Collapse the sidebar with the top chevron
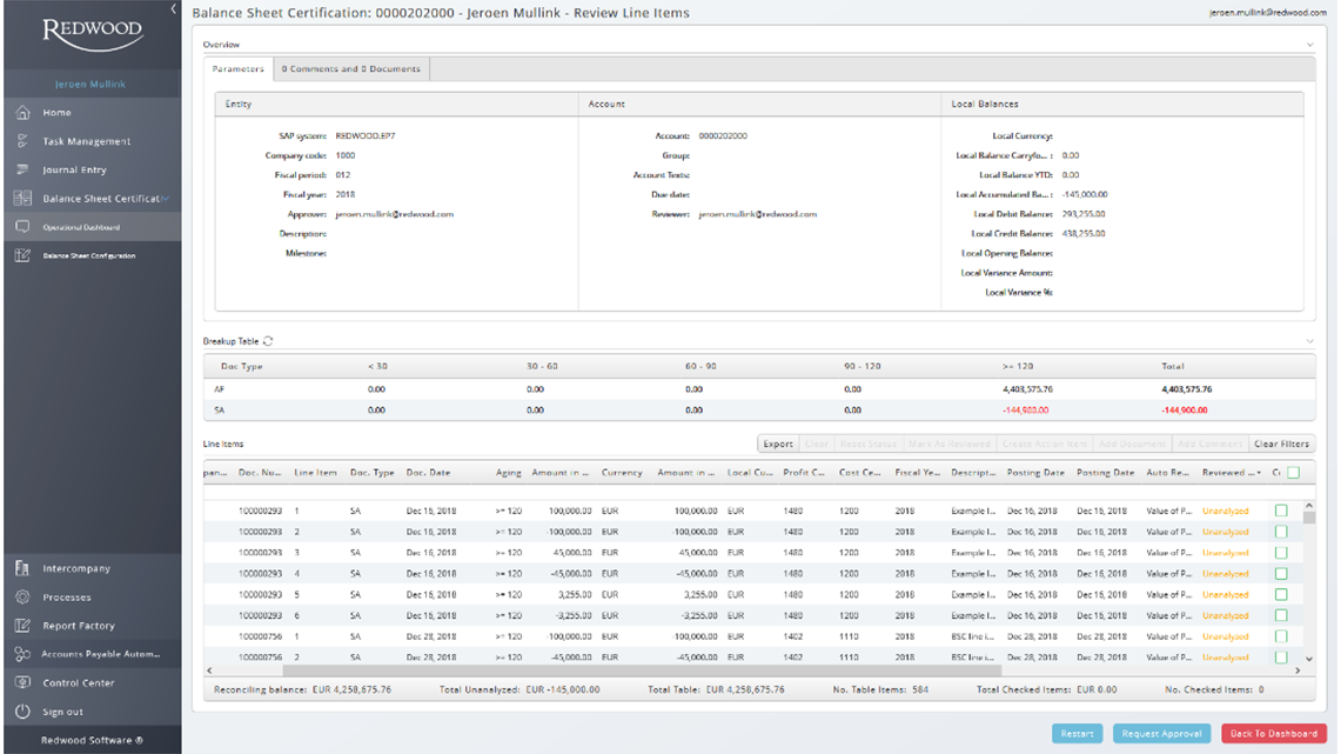The height and width of the screenshot is (754, 1341). coord(173,9)
